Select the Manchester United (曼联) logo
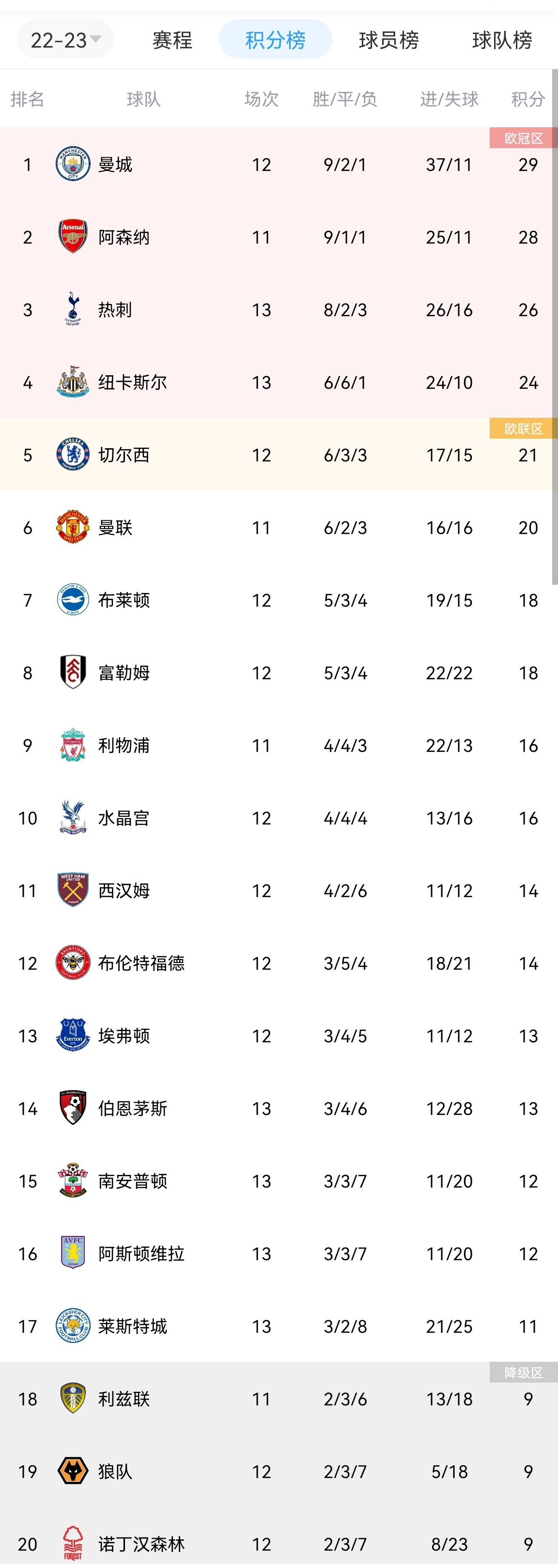This screenshot has height=1568, width=558. (x=72, y=527)
